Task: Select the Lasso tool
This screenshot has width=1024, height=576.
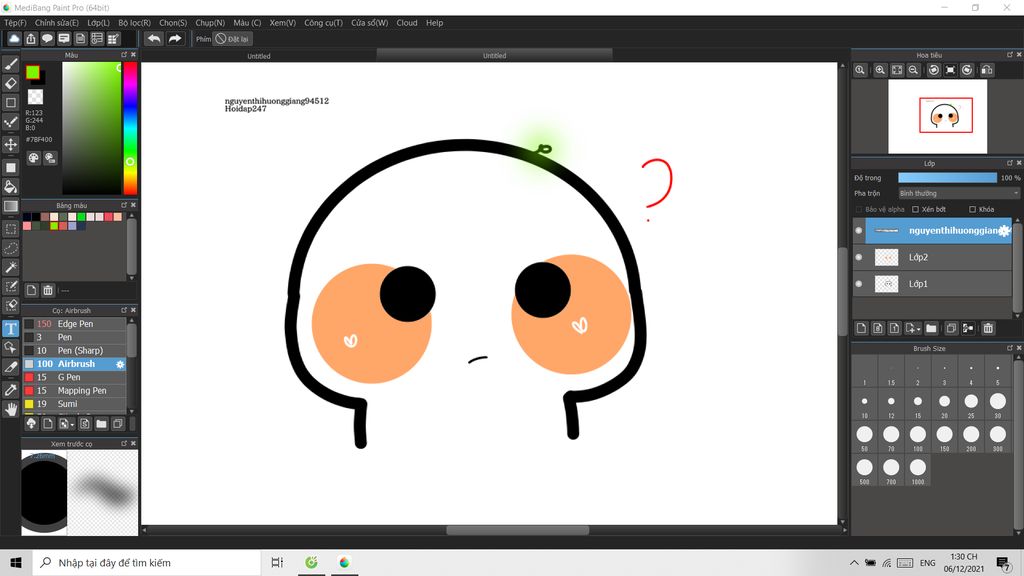Action: pos(10,248)
